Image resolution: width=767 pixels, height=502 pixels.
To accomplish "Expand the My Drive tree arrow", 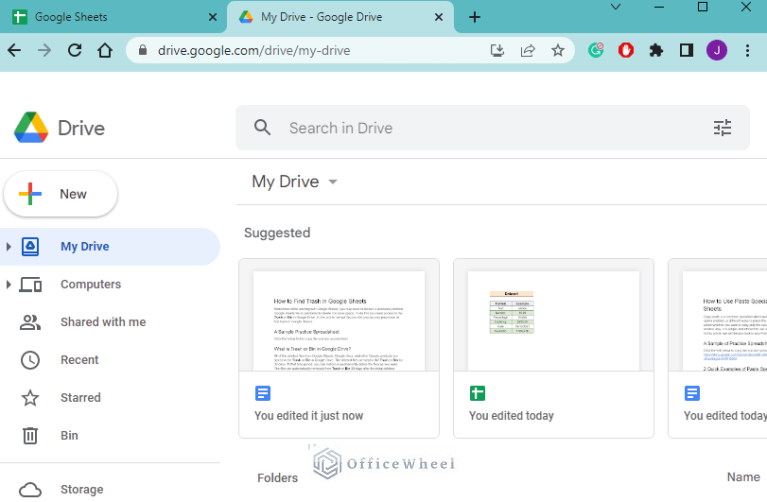I will [9, 247].
